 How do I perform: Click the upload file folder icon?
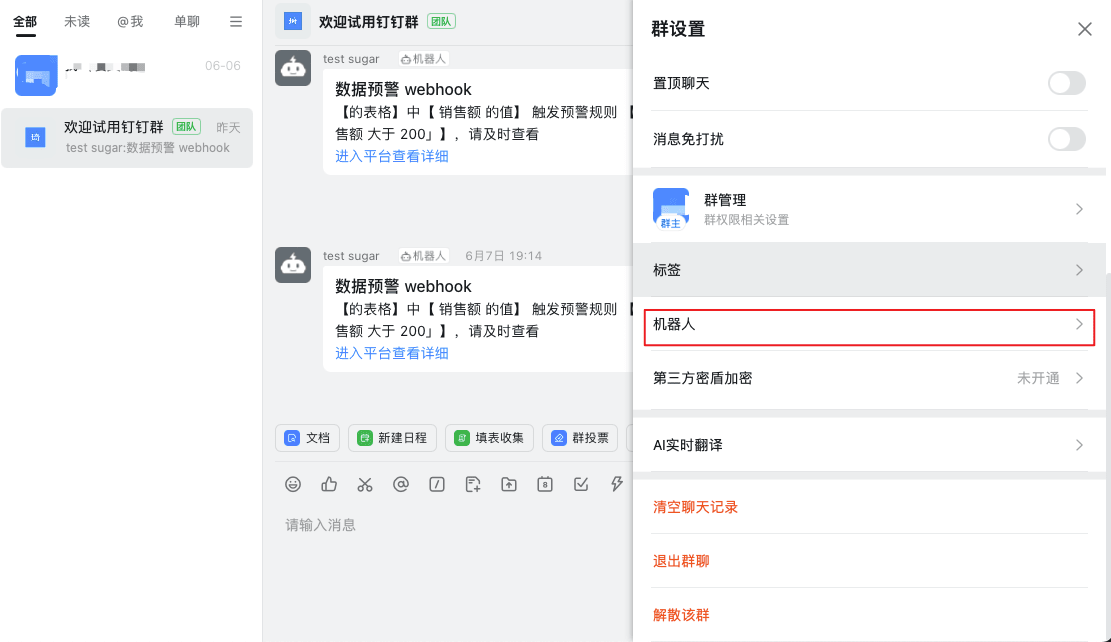point(509,484)
